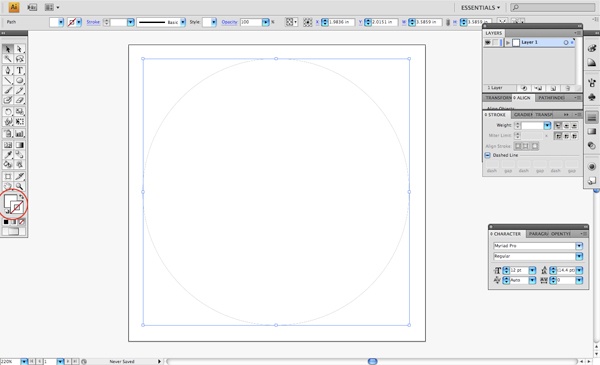Pick the Mesh tool
600x365 pixels.
click(x=8, y=145)
